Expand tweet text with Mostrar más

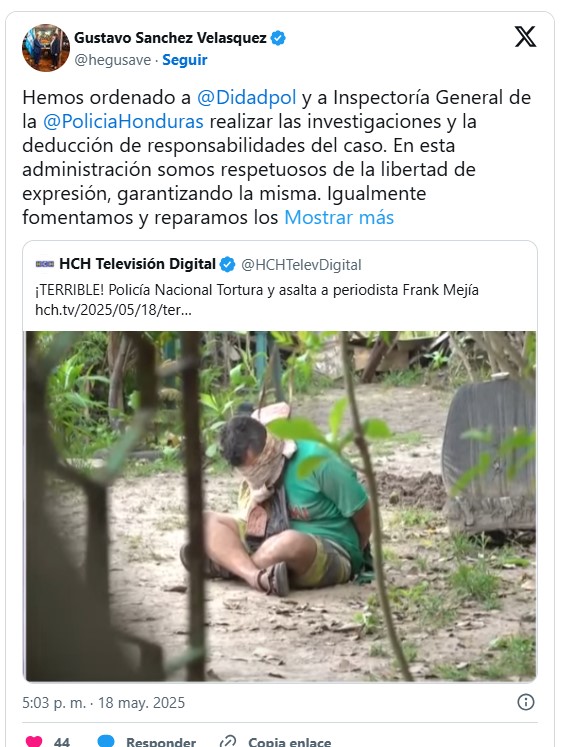[x=339, y=218]
